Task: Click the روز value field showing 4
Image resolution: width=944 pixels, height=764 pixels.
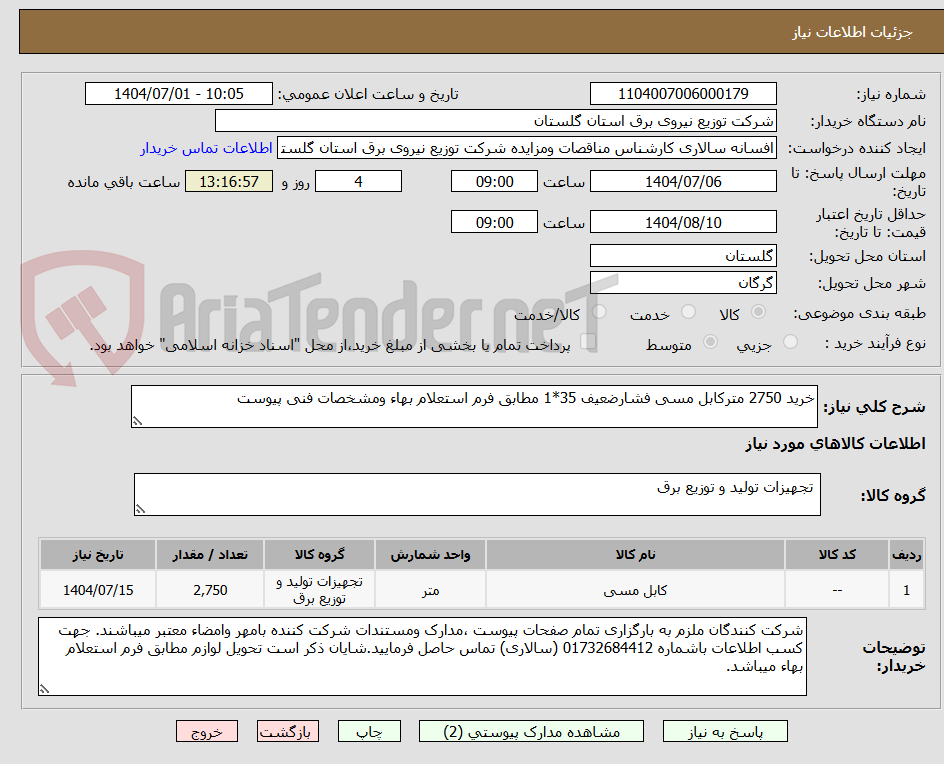Action: (x=358, y=181)
